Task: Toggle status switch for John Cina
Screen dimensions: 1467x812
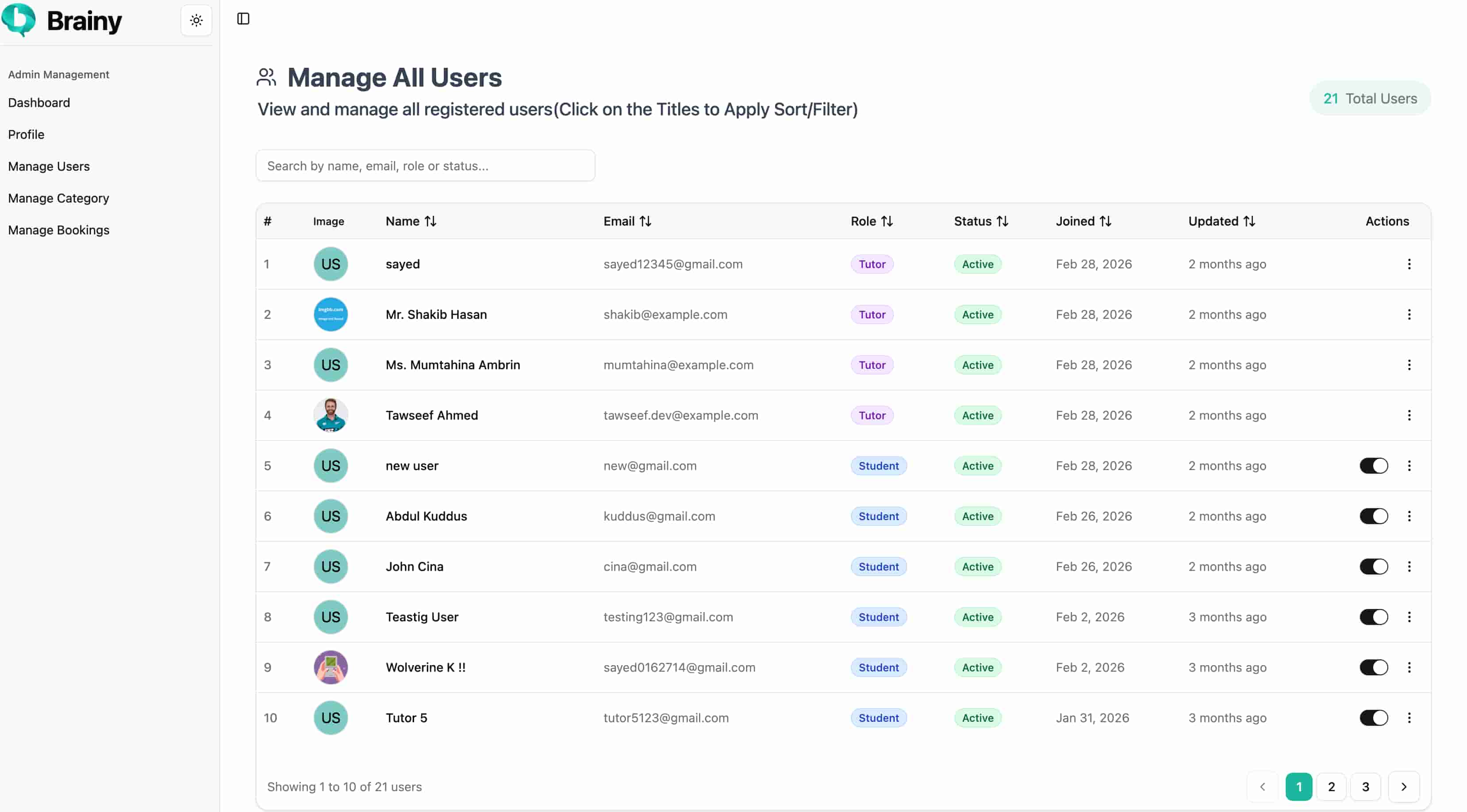Action: click(x=1374, y=567)
